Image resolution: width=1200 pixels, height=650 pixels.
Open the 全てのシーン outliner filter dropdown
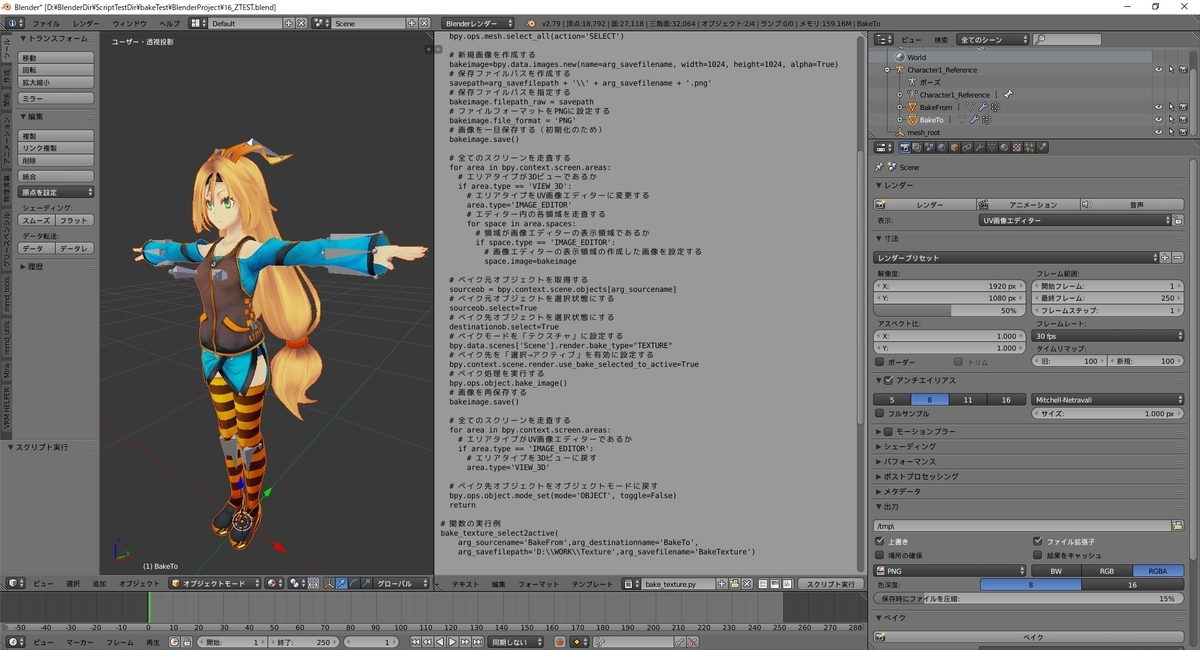click(993, 40)
